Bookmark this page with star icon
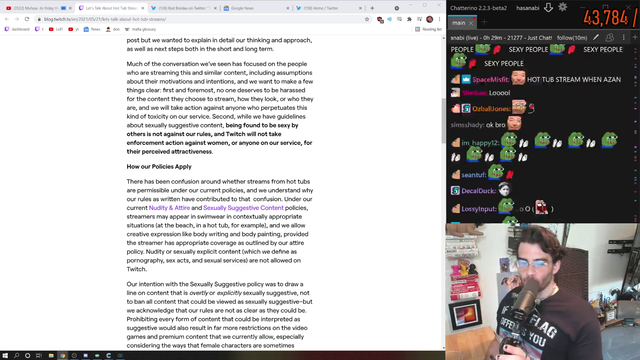Screen dimensions: 640x360 (367, 19)
